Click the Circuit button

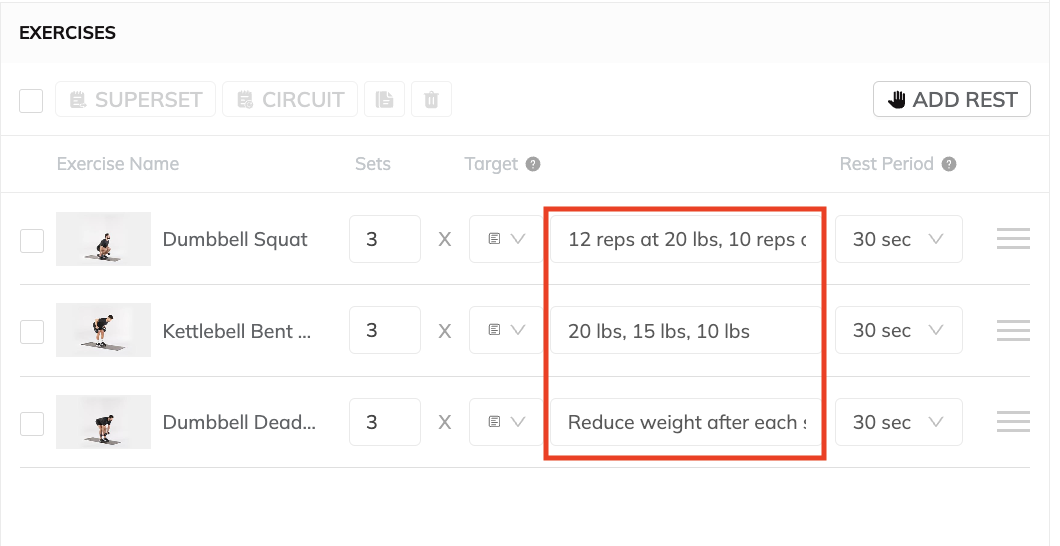(x=290, y=99)
